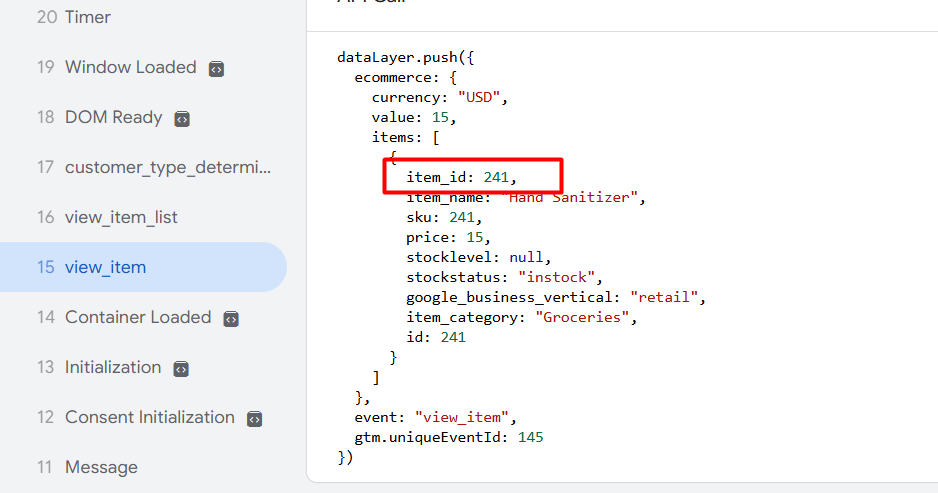Click the stockstatus "instock" code line
This screenshot has width=938, height=493.
[500, 277]
